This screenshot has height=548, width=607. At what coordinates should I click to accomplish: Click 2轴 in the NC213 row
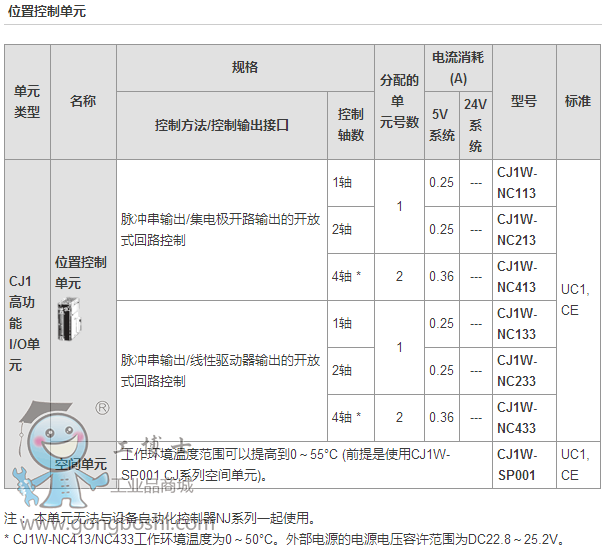pyautogui.click(x=342, y=229)
